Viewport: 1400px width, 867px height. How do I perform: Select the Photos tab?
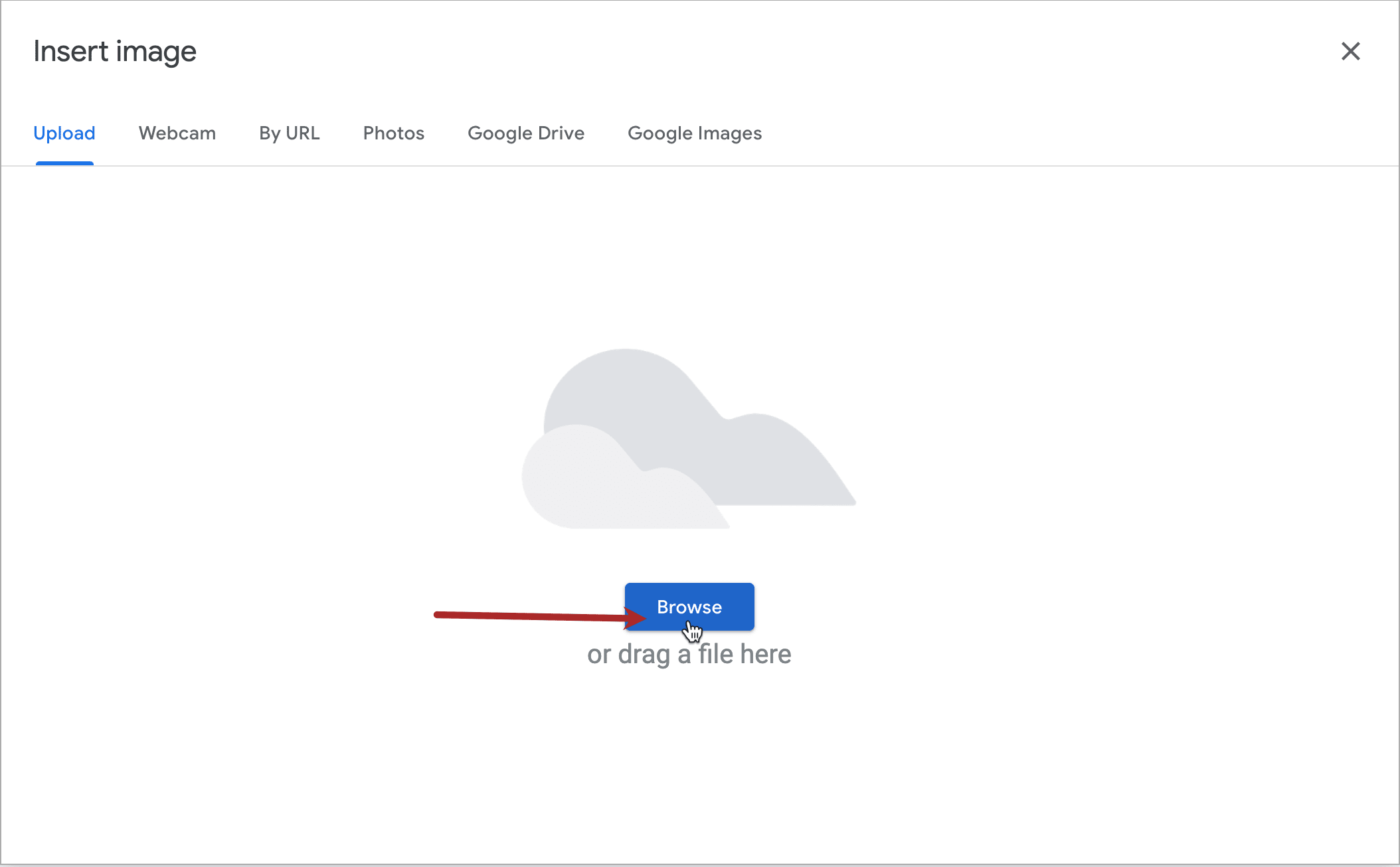click(x=393, y=133)
